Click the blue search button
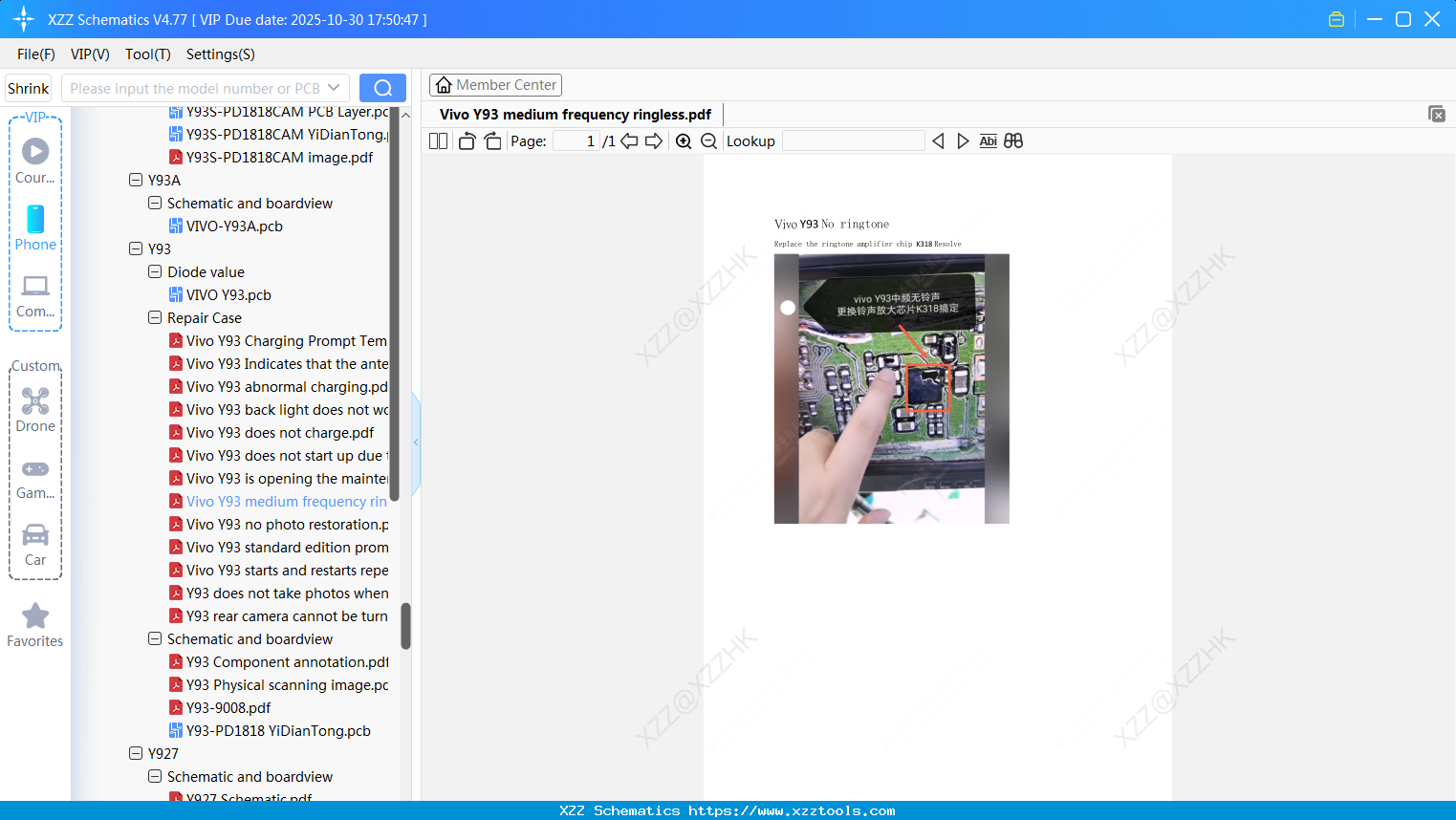Image resolution: width=1456 pixels, height=820 pixels. 382,88
